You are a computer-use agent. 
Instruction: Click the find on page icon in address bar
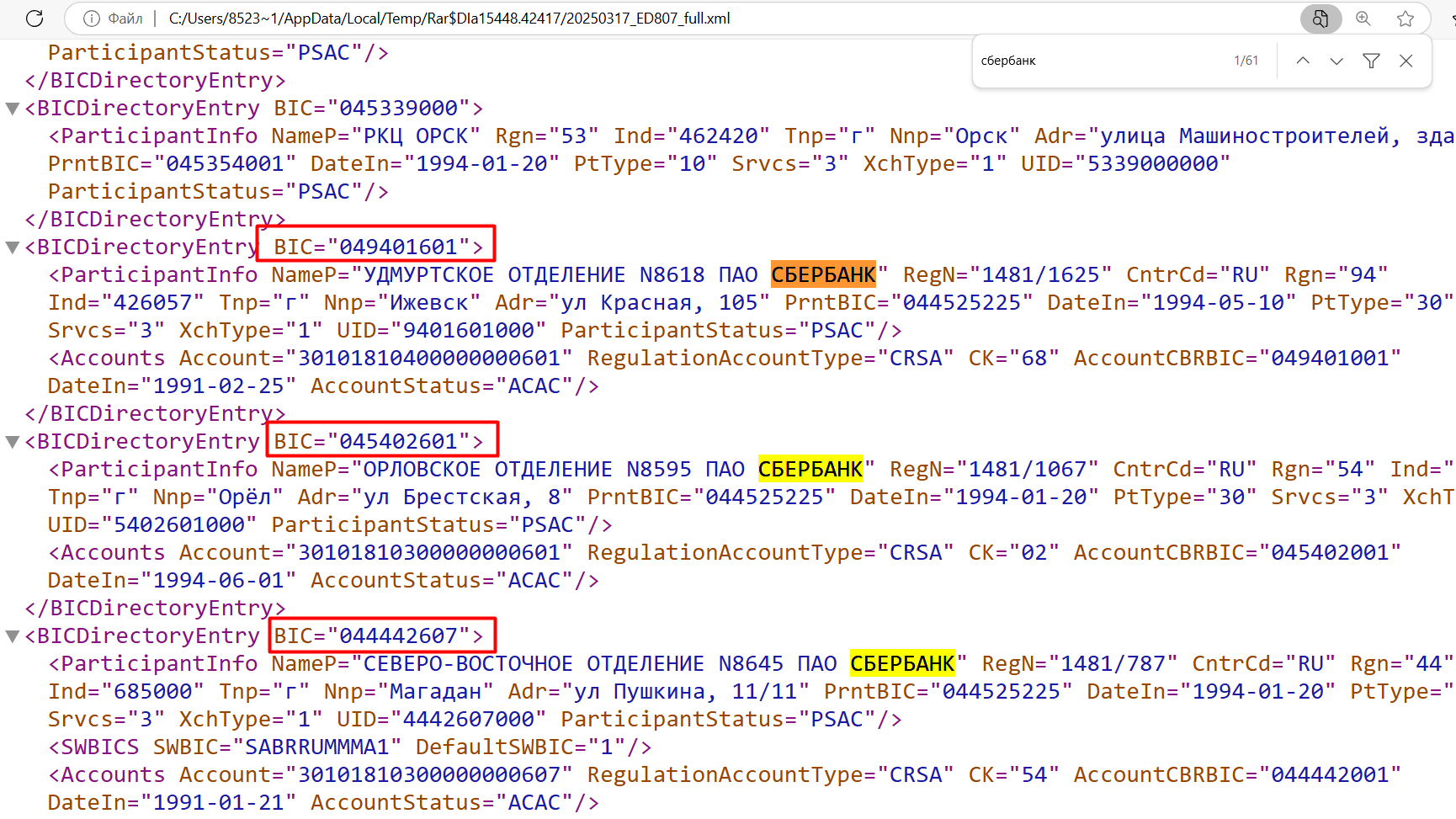point(1320,19)
